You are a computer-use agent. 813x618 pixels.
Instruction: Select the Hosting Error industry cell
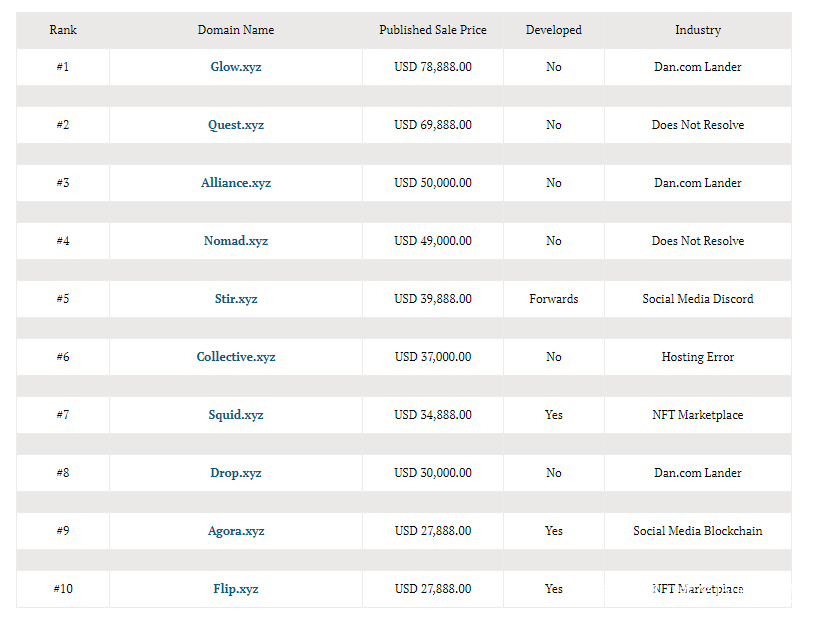tap(697, 357)
